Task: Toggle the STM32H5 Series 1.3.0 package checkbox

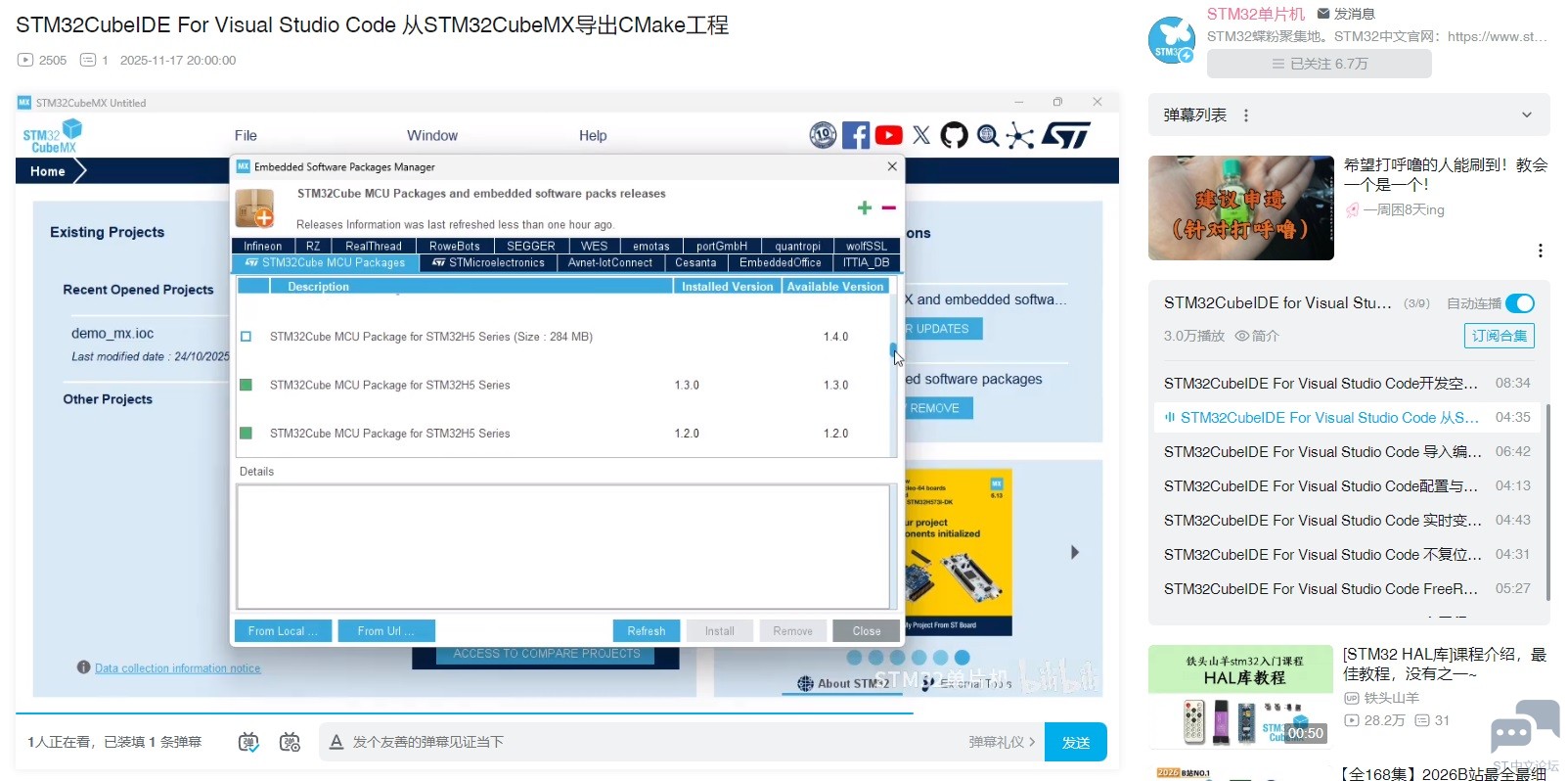Action: tap(246, 385)
